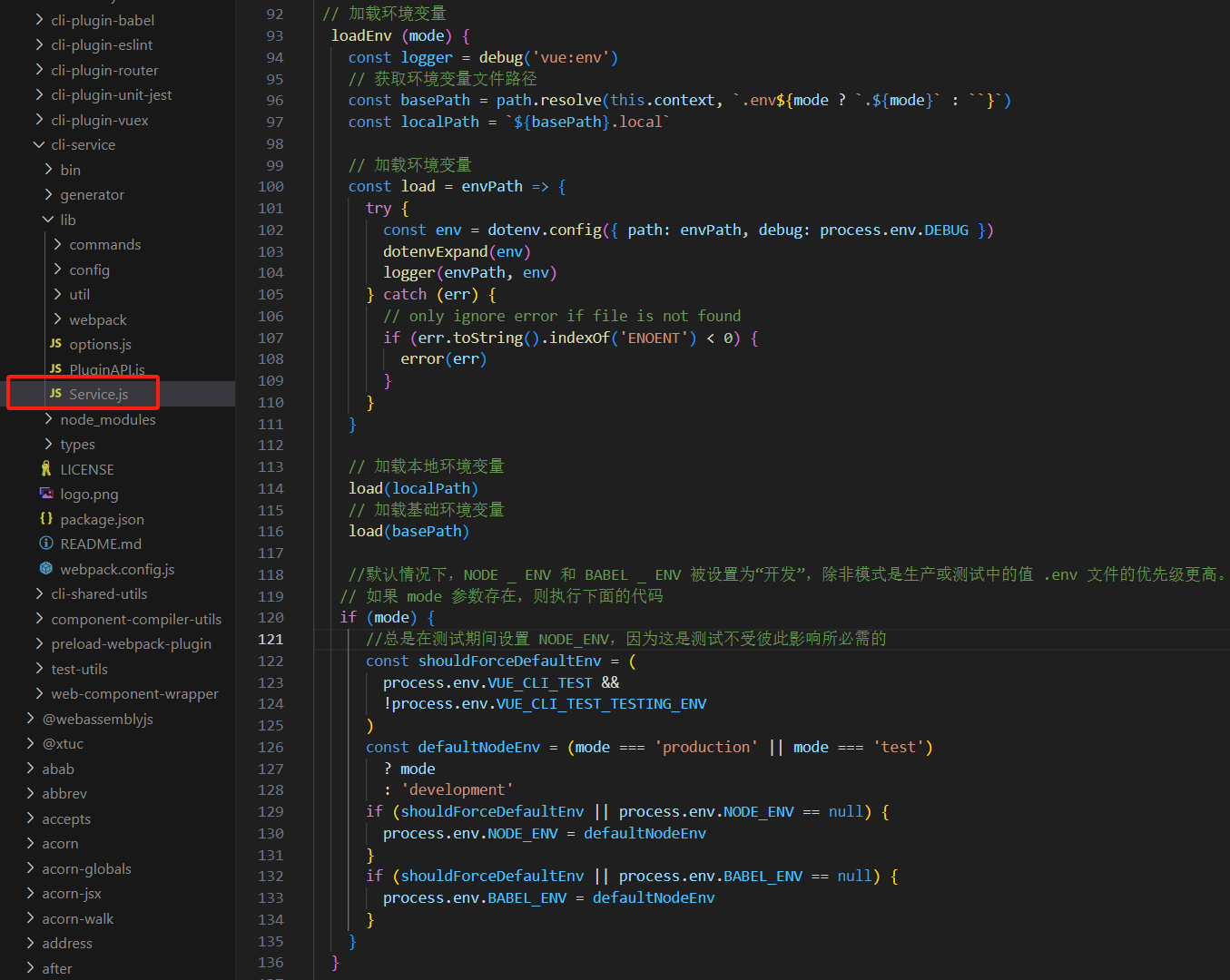Screen dimensions: 1230x980
Task: Expand the acorn-walk folder
Action: click(30, 918)
